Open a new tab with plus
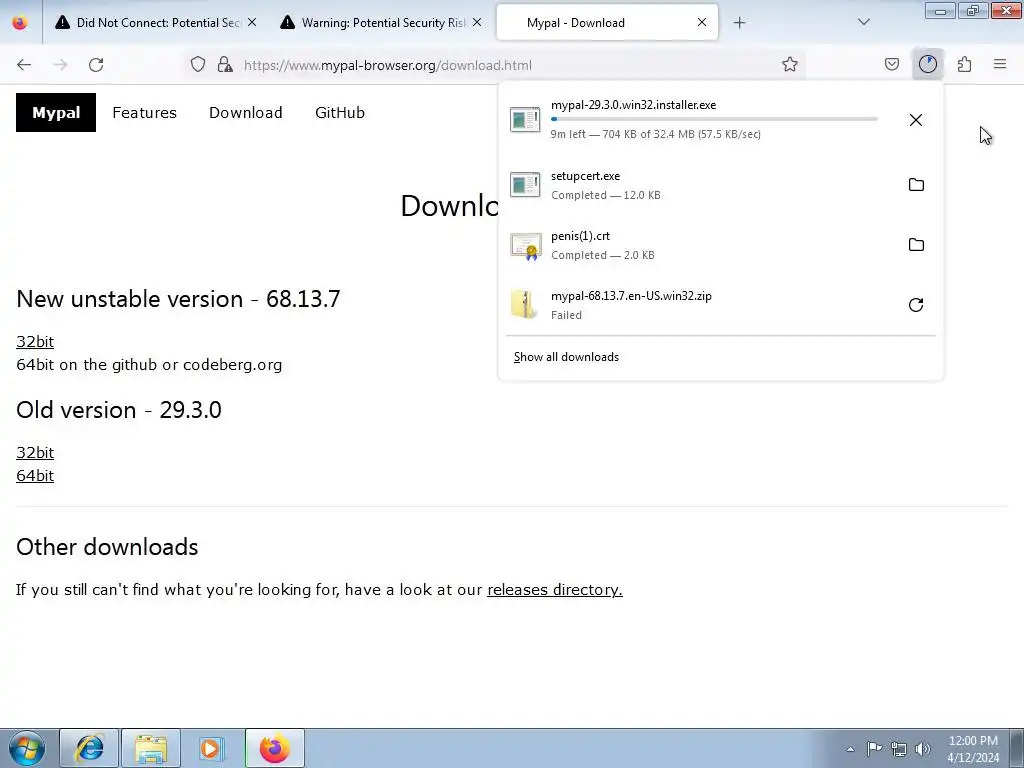Screen dimensions: 1024x768 click(739, 23)
